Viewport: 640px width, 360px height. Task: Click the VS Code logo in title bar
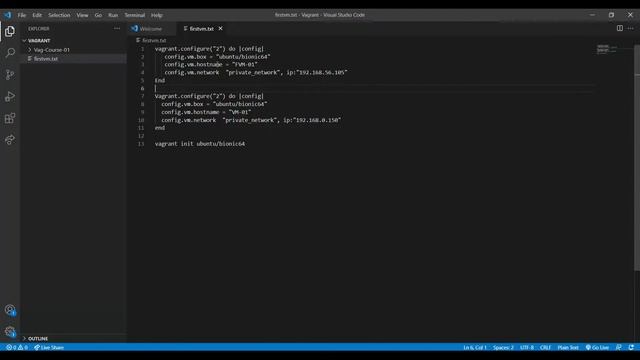pos(8,15)
